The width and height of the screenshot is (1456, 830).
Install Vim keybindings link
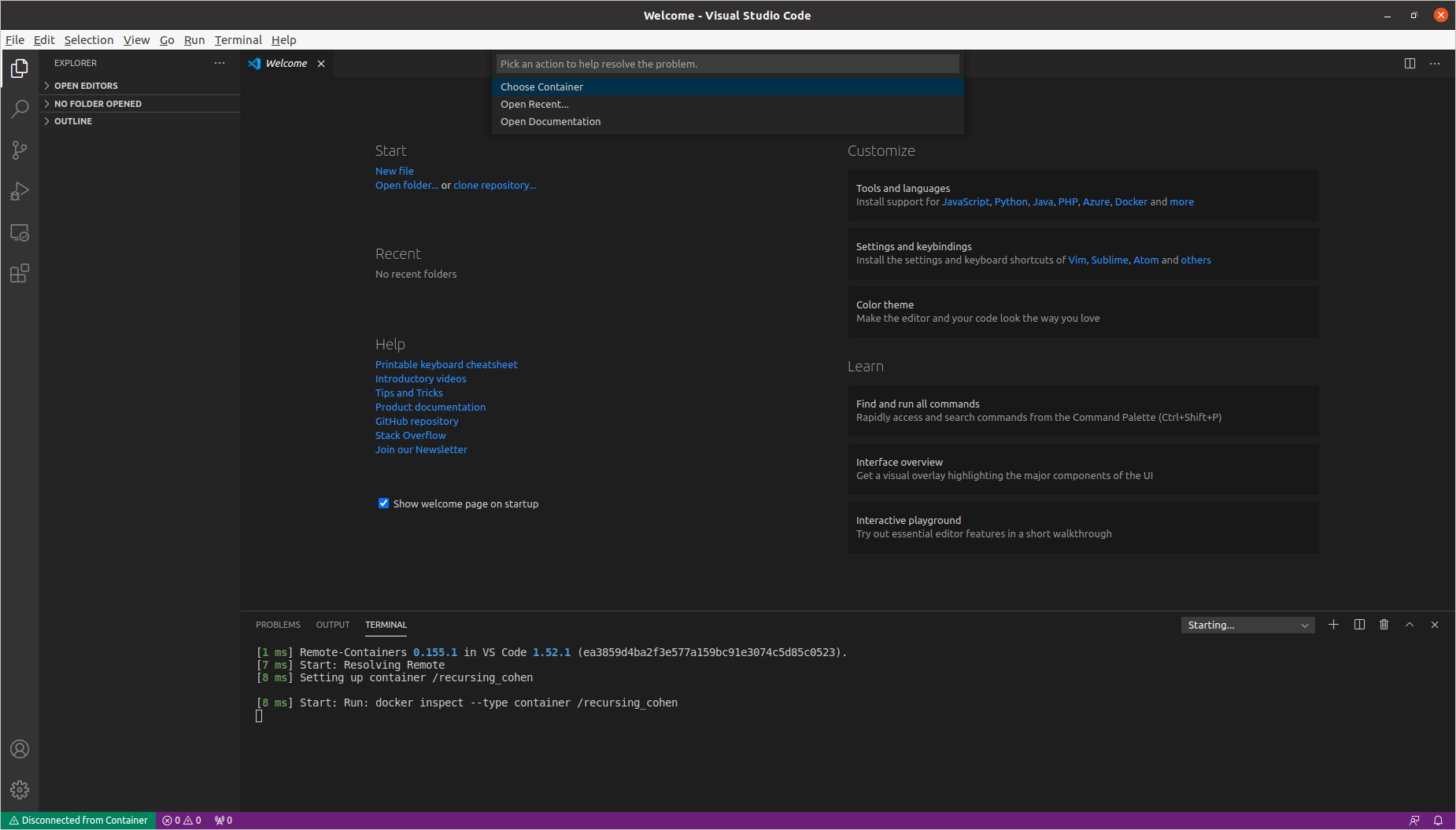pos(1077,260)
